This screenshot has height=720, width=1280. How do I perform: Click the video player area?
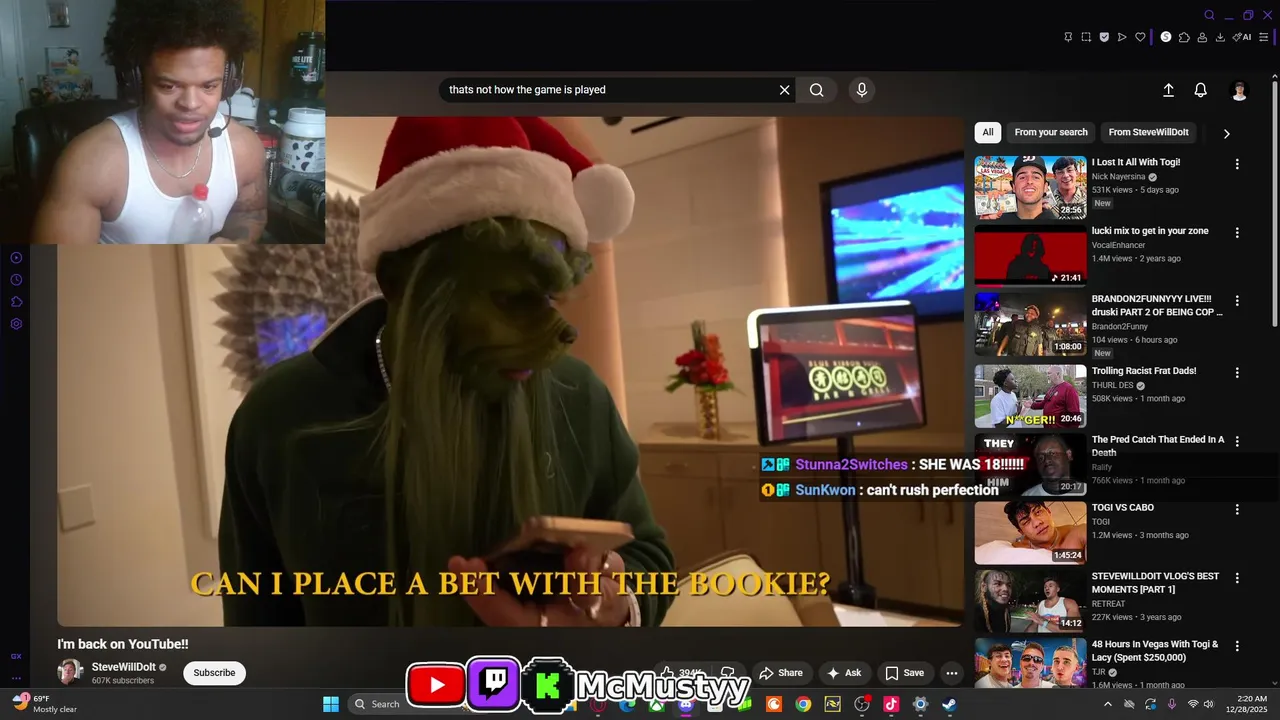click(510, 372)
